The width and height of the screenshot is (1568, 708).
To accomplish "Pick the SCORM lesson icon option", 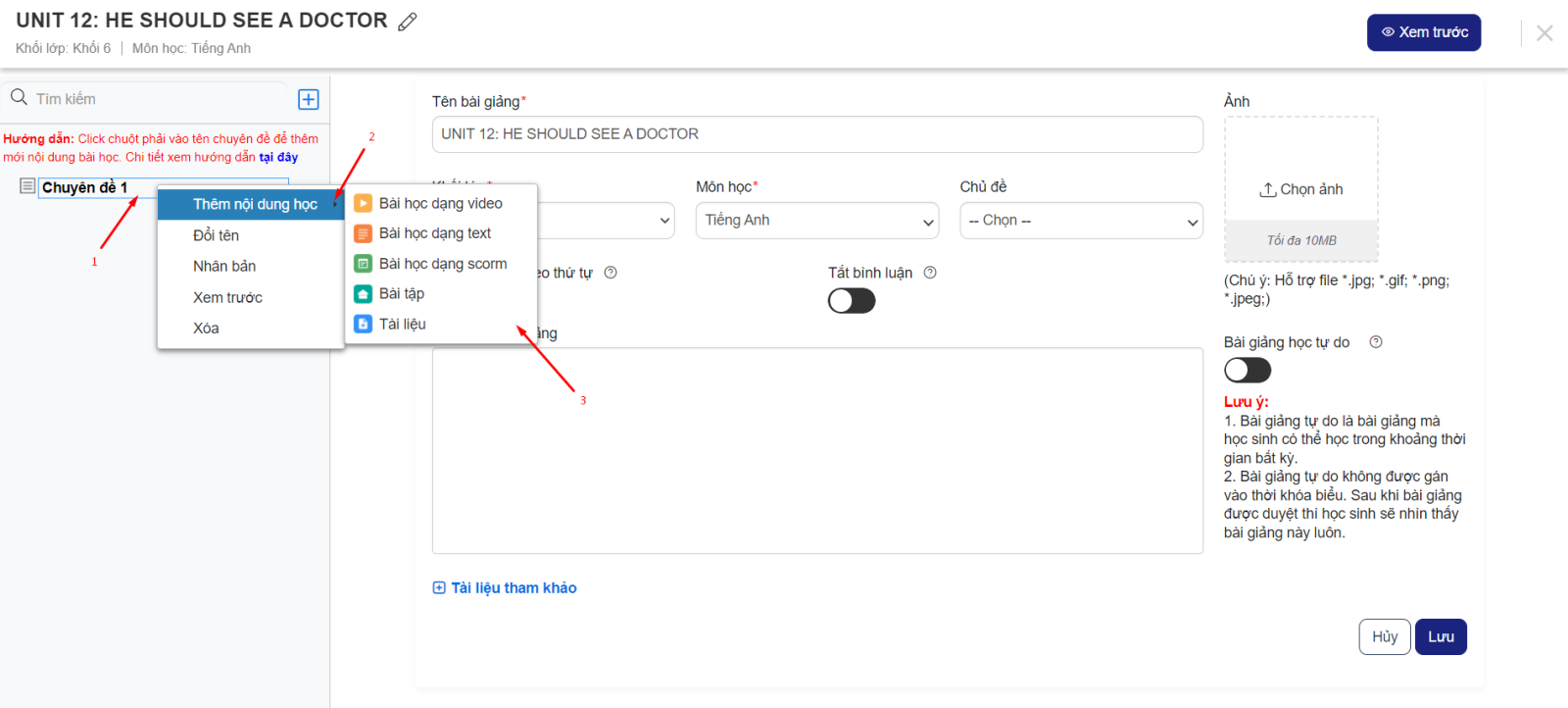I will pyautogui.click(x=363, y=264).
